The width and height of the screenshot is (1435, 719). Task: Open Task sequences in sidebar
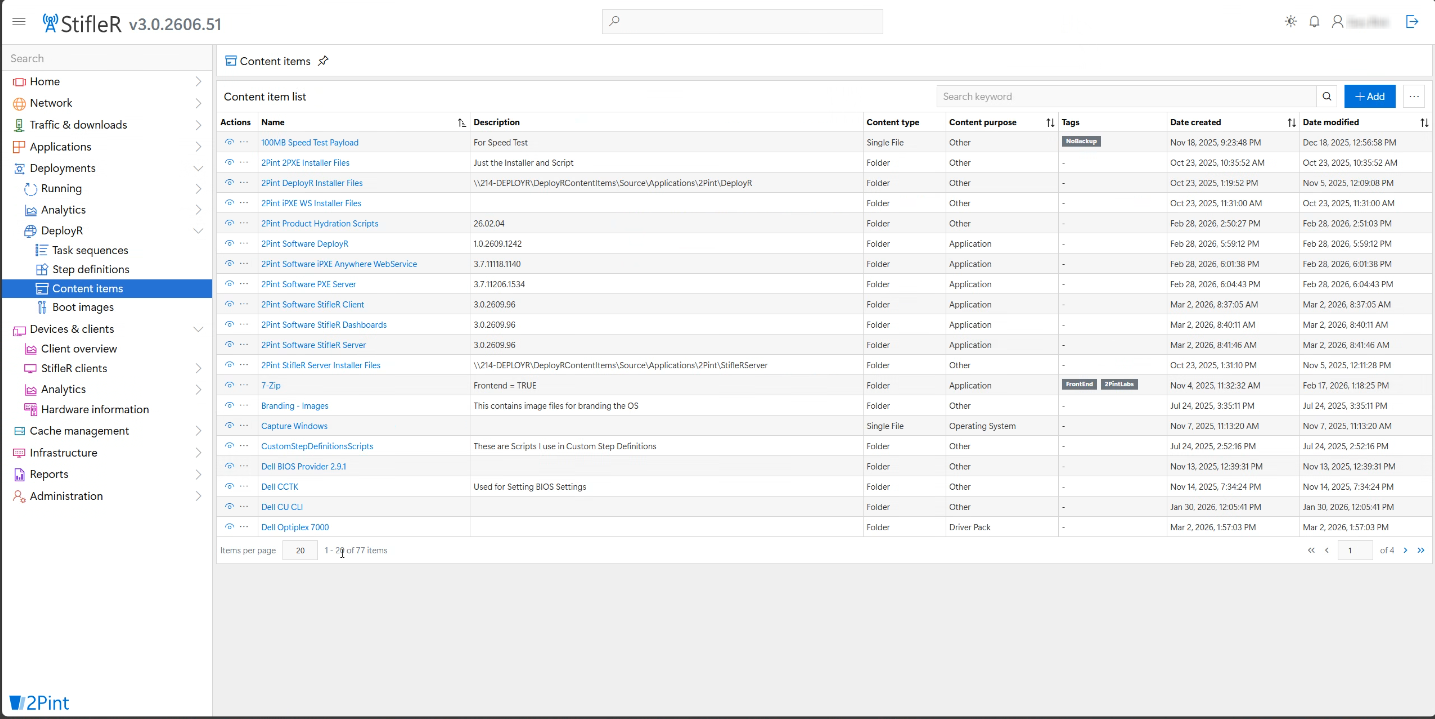tap(90, 250)
